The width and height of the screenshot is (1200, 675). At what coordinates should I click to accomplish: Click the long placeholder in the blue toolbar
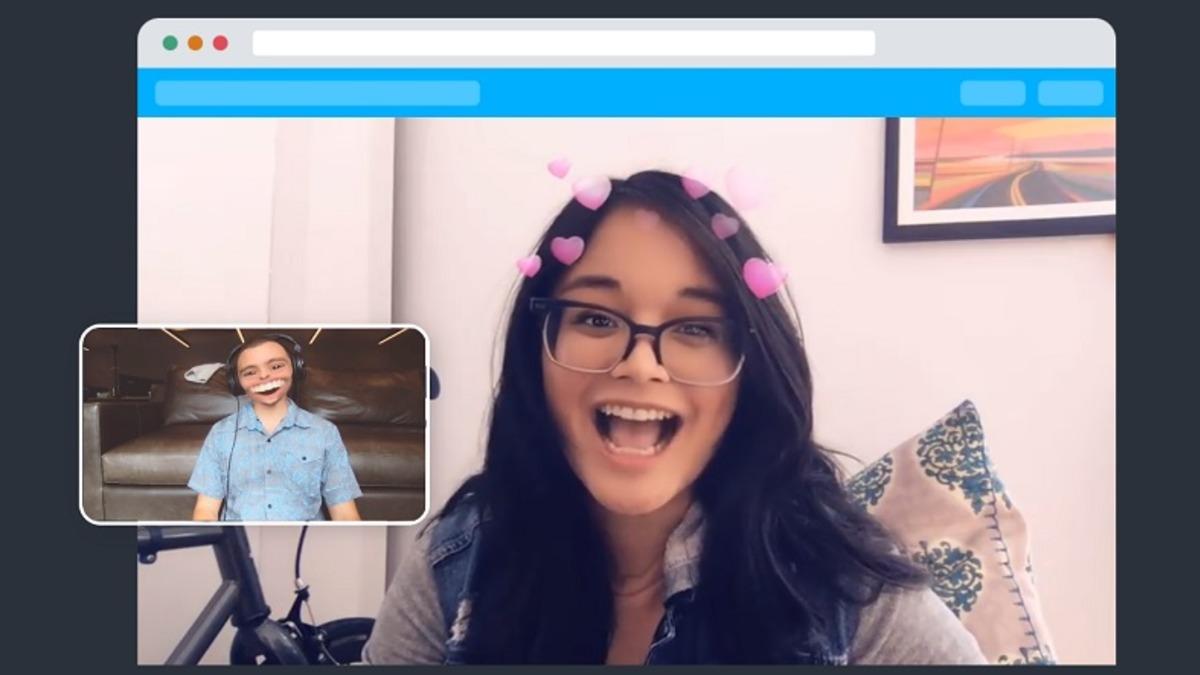tap(317, 93)
